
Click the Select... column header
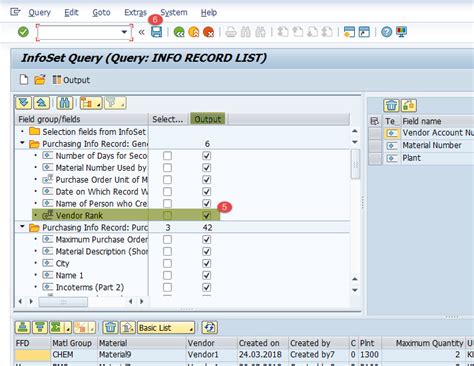coord(168,119)
